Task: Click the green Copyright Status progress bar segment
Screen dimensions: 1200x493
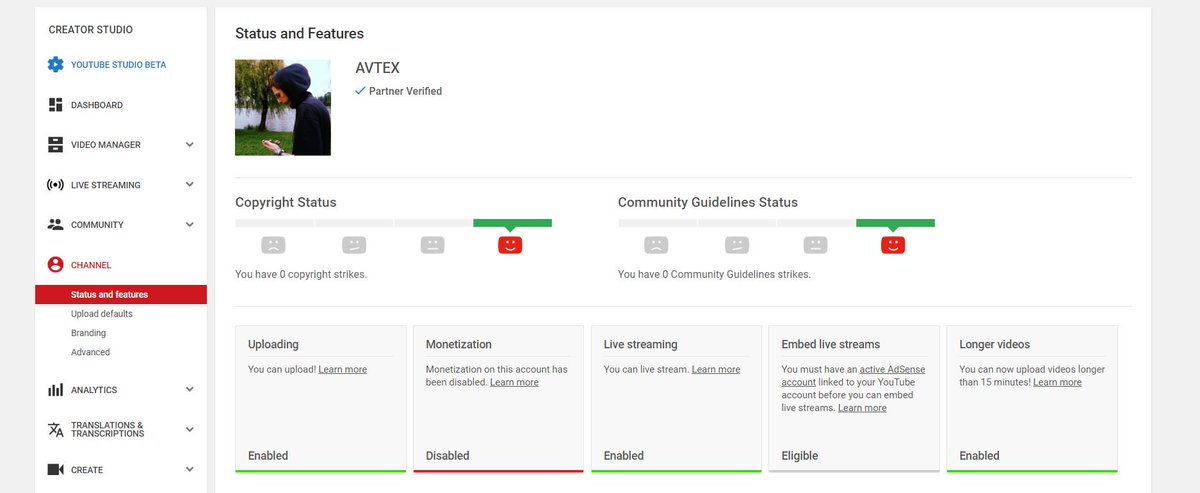Action: (x=512, y=223)
